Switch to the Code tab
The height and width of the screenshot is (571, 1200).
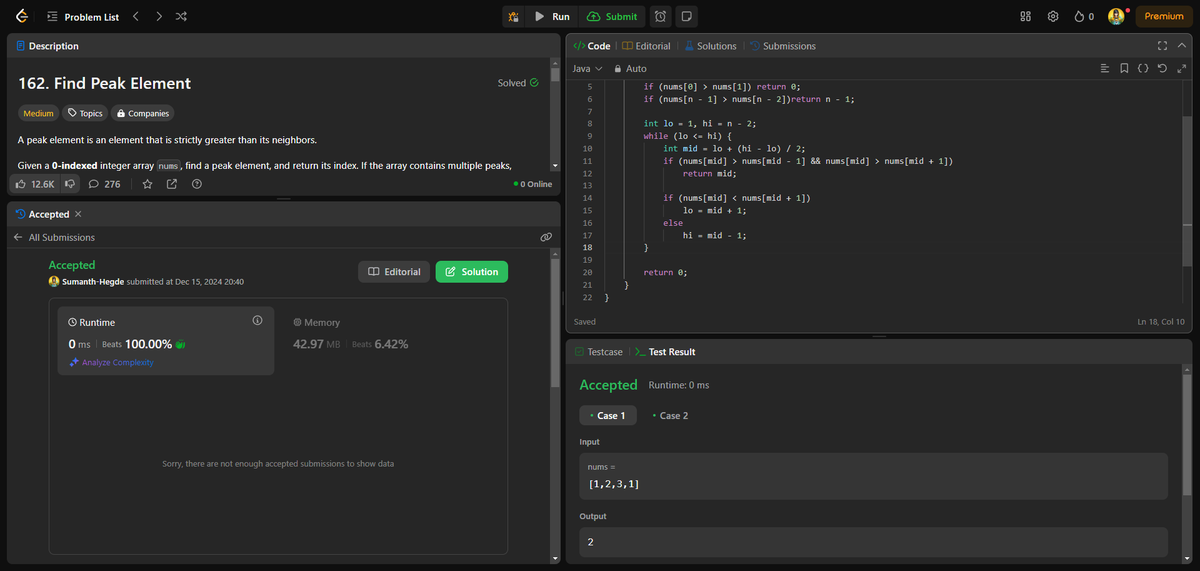point(592,46)
